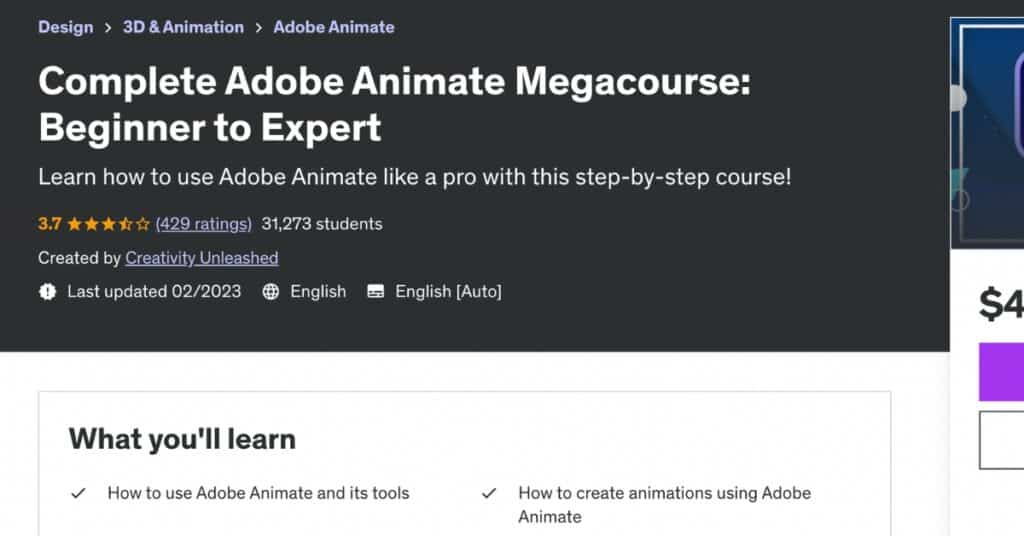Screen dimensions: 1024x536
Task: Go to the Adobe Animate breadcrumb topic
Action: (x=334, y=27)
